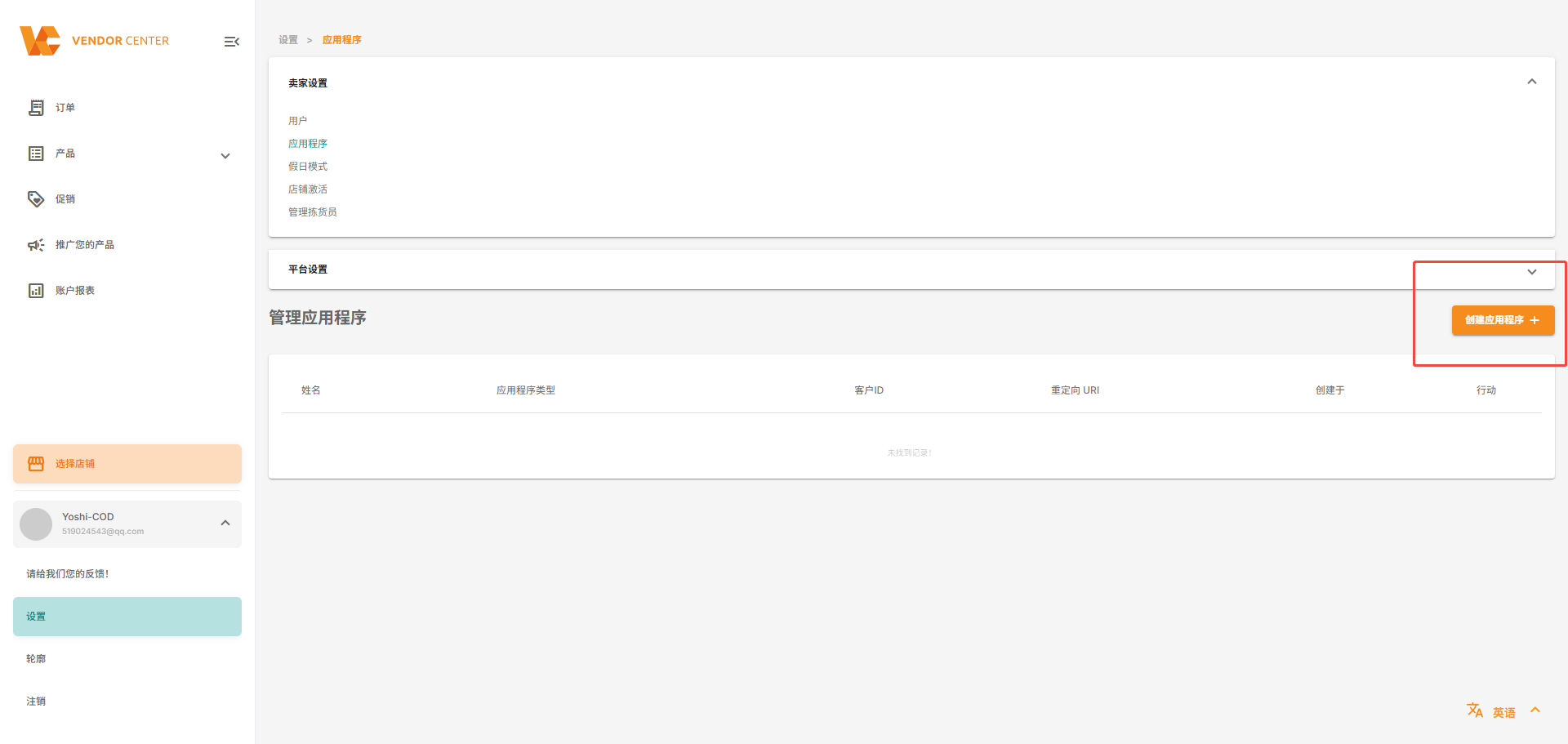Expand the 平台设置 section
1568x744 pixels.
pyautogui.click(x=1531, y=272)
